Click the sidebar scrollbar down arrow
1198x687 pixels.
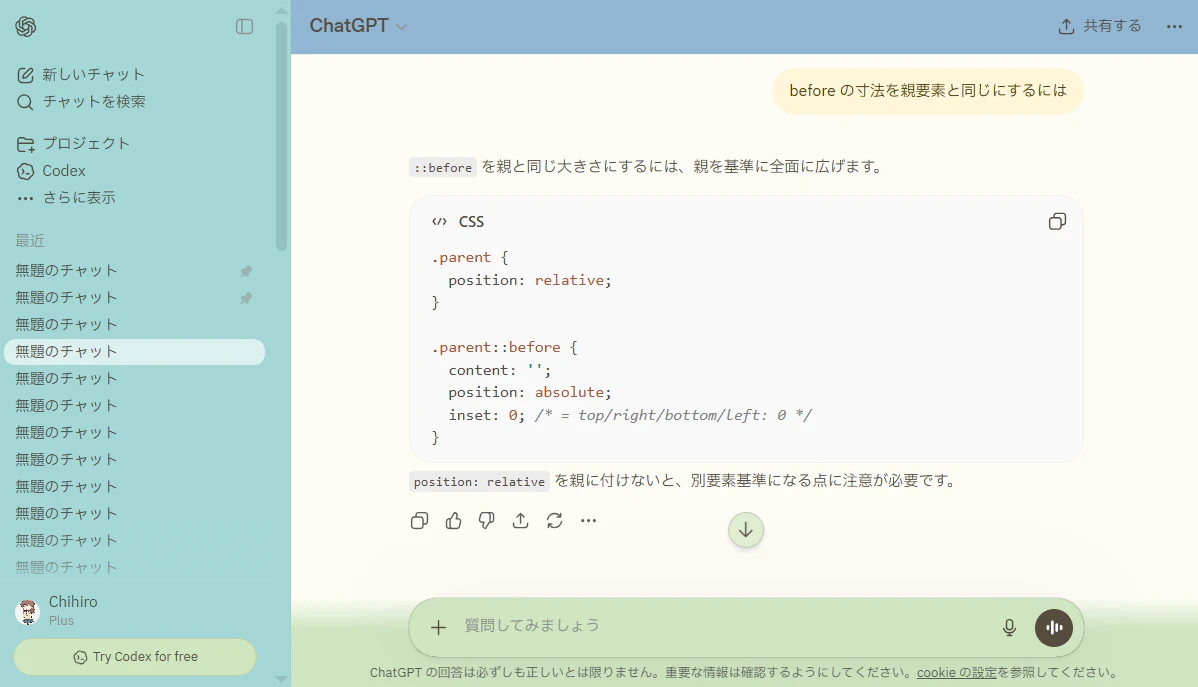pos(281,679)
